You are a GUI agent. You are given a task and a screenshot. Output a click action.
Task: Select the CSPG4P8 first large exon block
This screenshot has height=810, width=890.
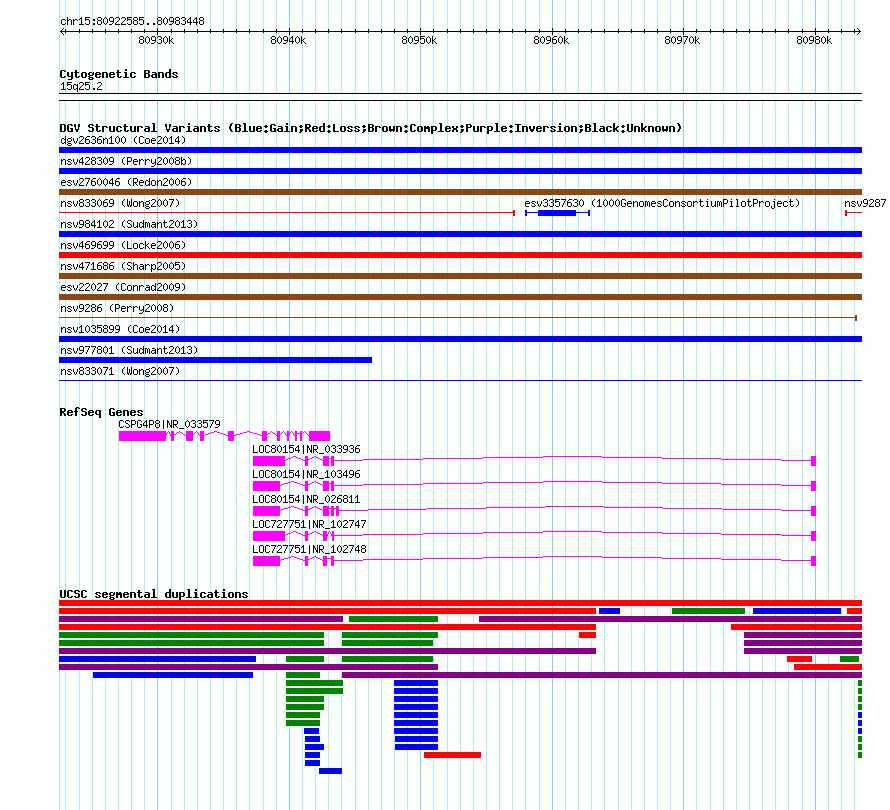pos(142,436)
